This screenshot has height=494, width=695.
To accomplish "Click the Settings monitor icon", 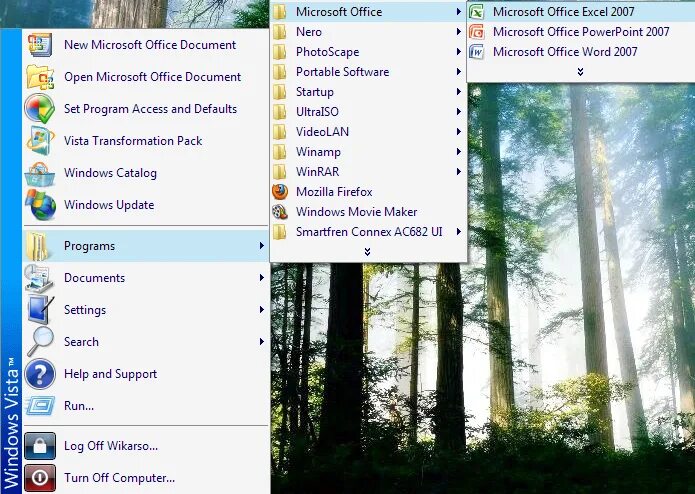I will [x=39, y=310].
